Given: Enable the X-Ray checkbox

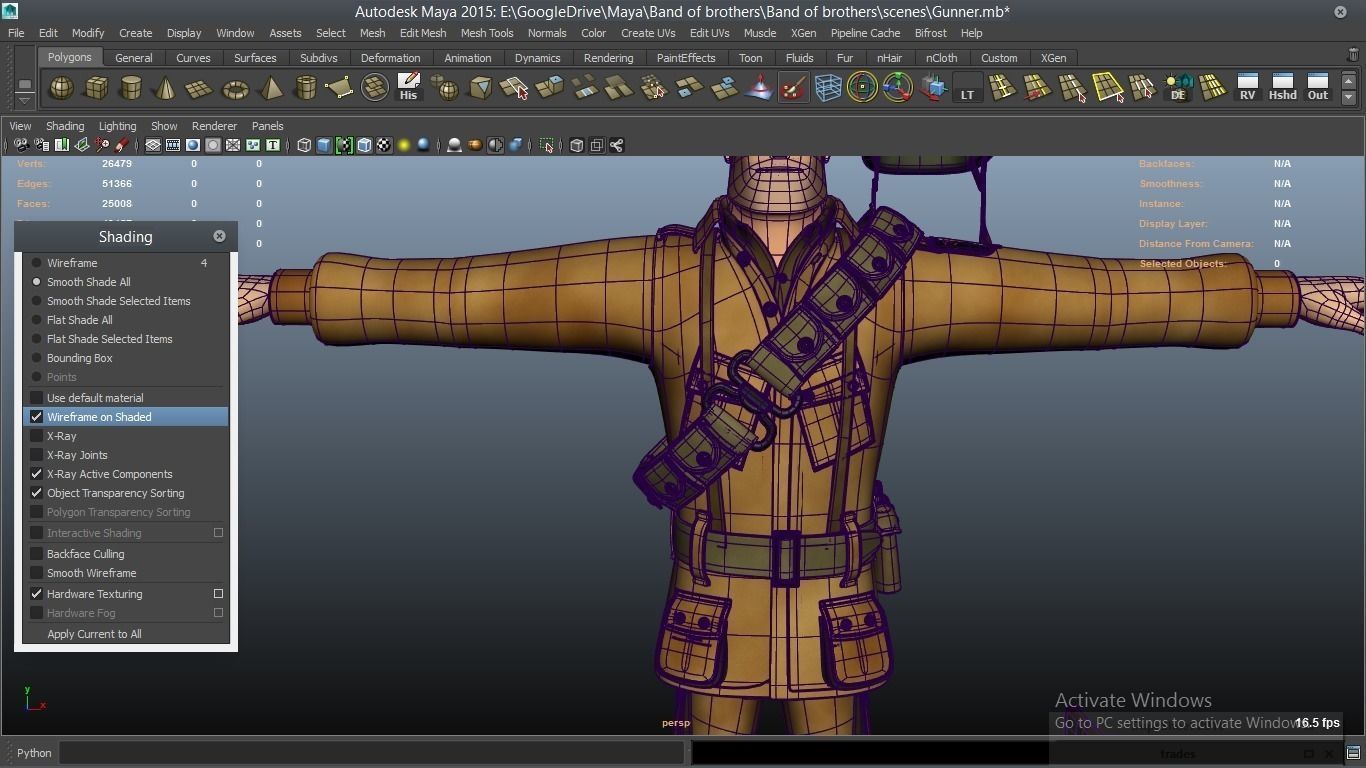Looking at the screenshot, I should (36, 436).
